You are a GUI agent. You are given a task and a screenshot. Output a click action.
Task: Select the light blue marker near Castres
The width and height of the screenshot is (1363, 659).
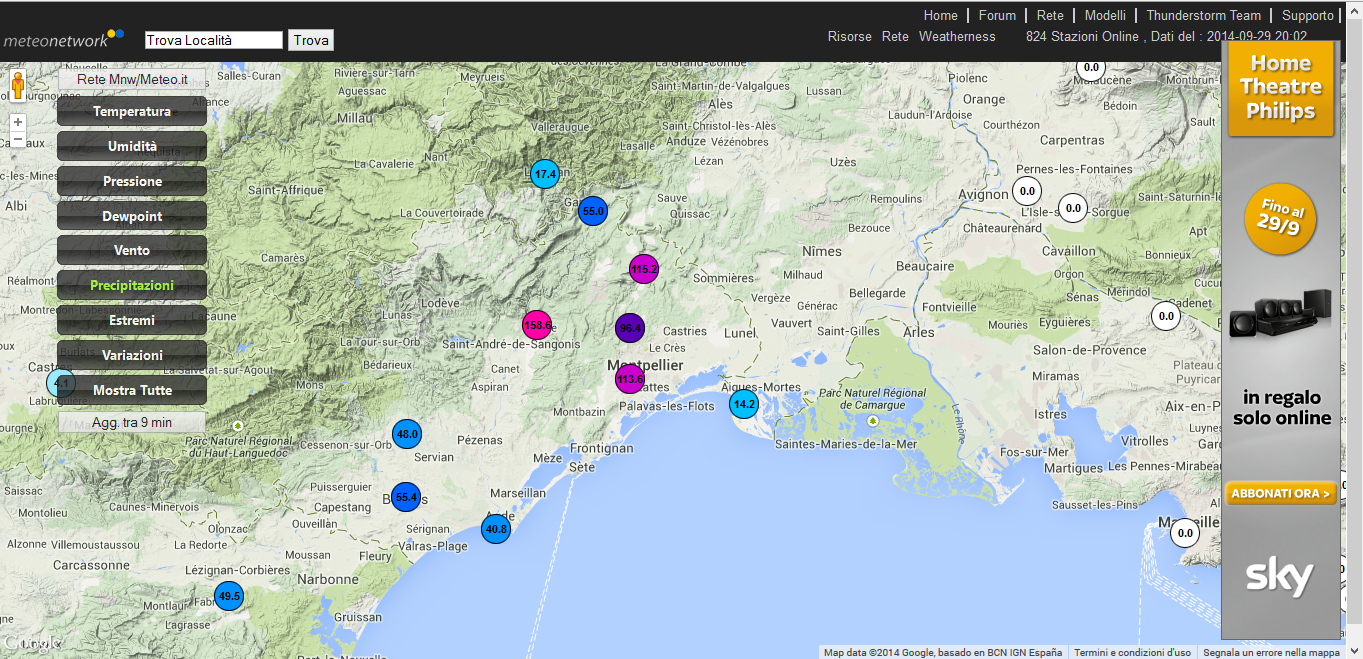[x=61, y=383]
